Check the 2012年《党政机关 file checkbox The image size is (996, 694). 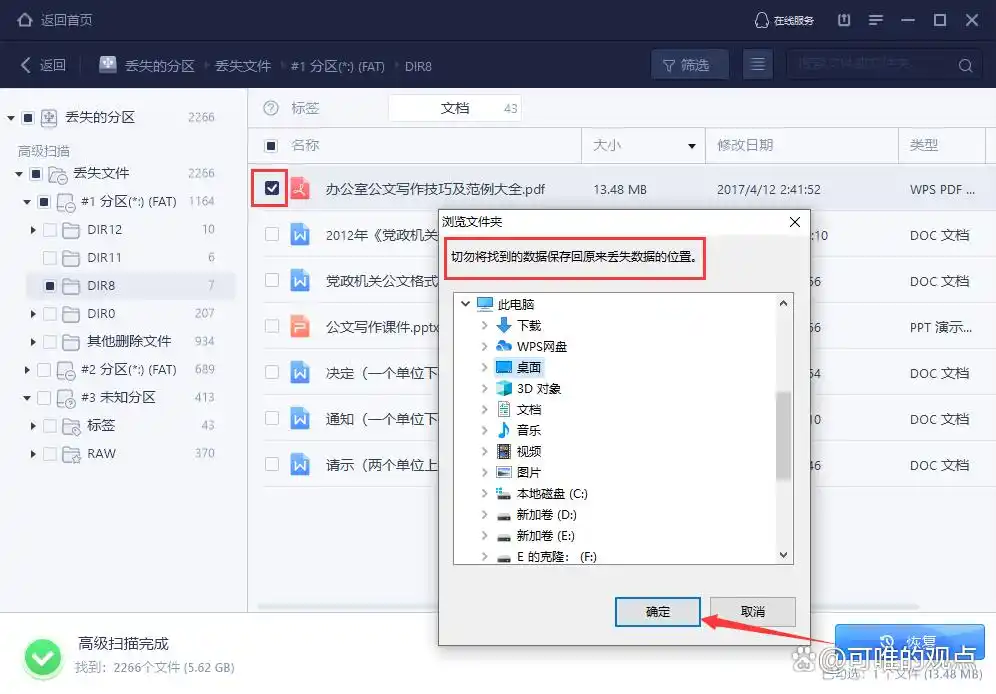272,234
